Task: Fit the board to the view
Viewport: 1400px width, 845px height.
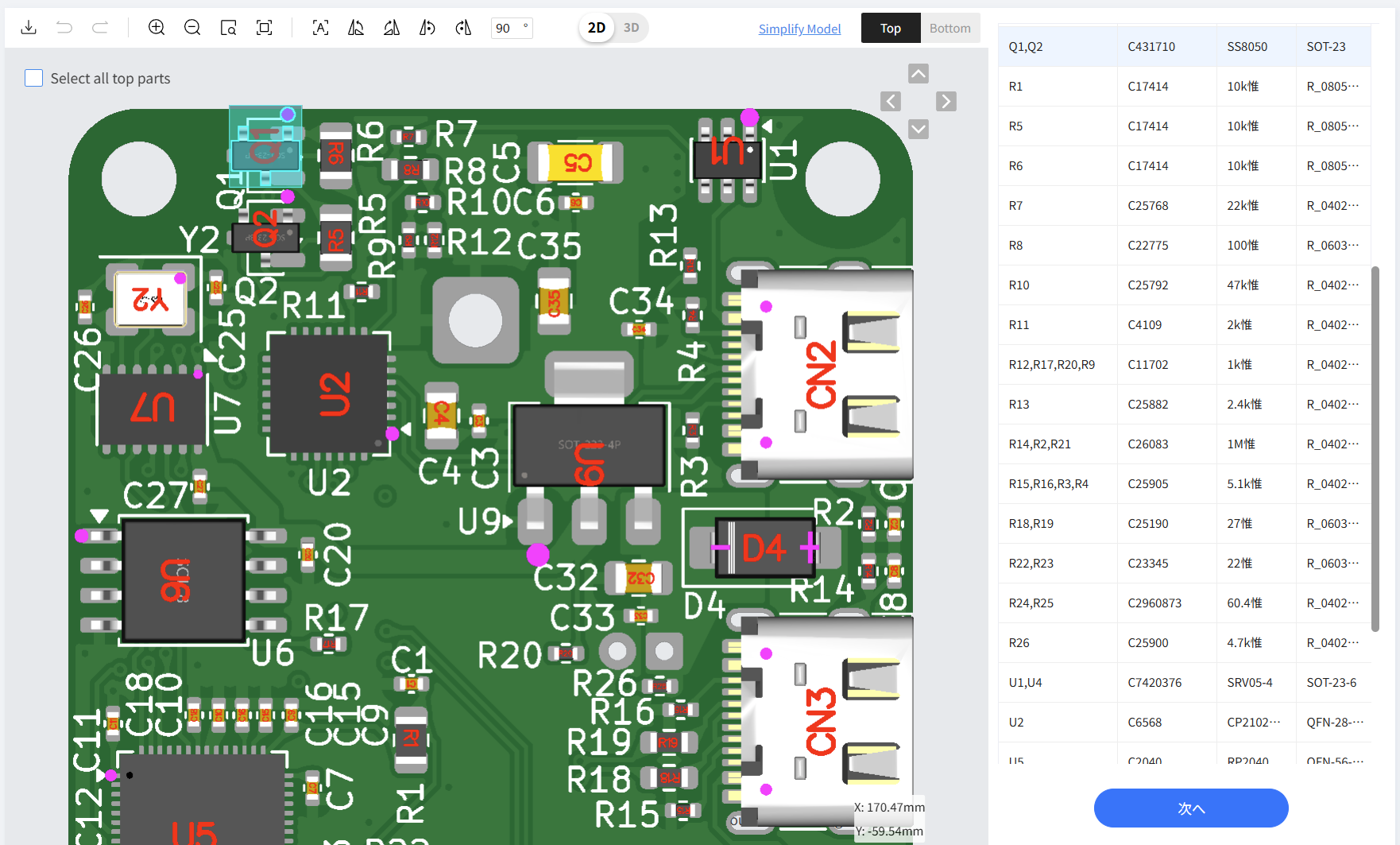Action: coord(265,28)
